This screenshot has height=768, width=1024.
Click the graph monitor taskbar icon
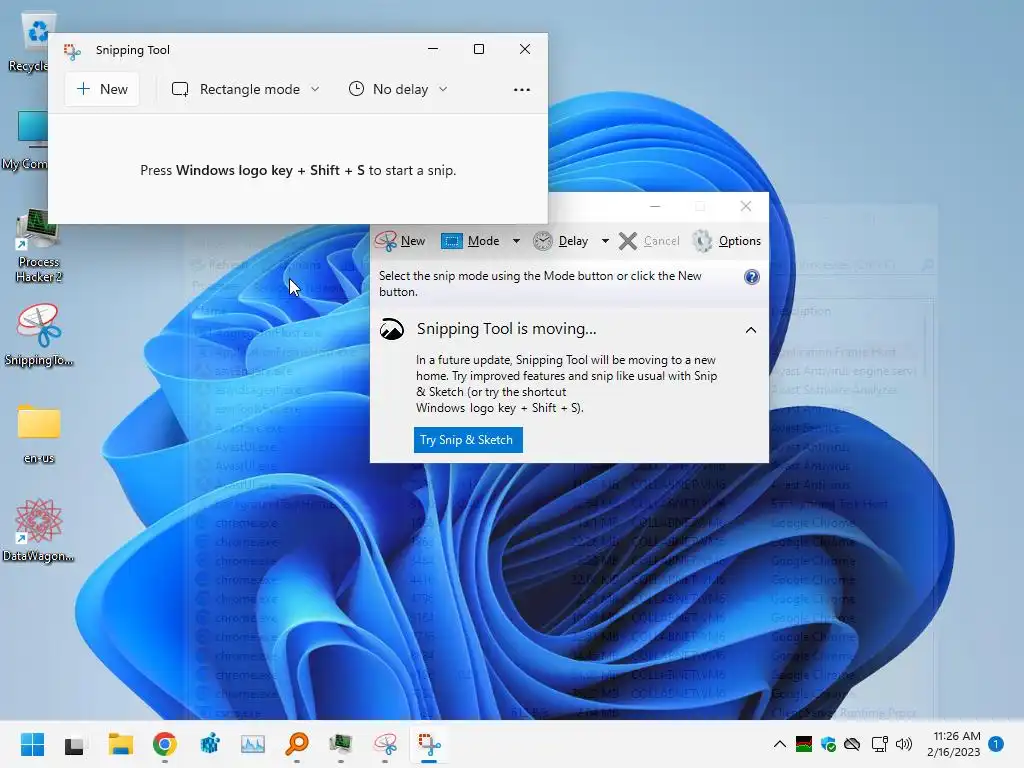point(253,744)
